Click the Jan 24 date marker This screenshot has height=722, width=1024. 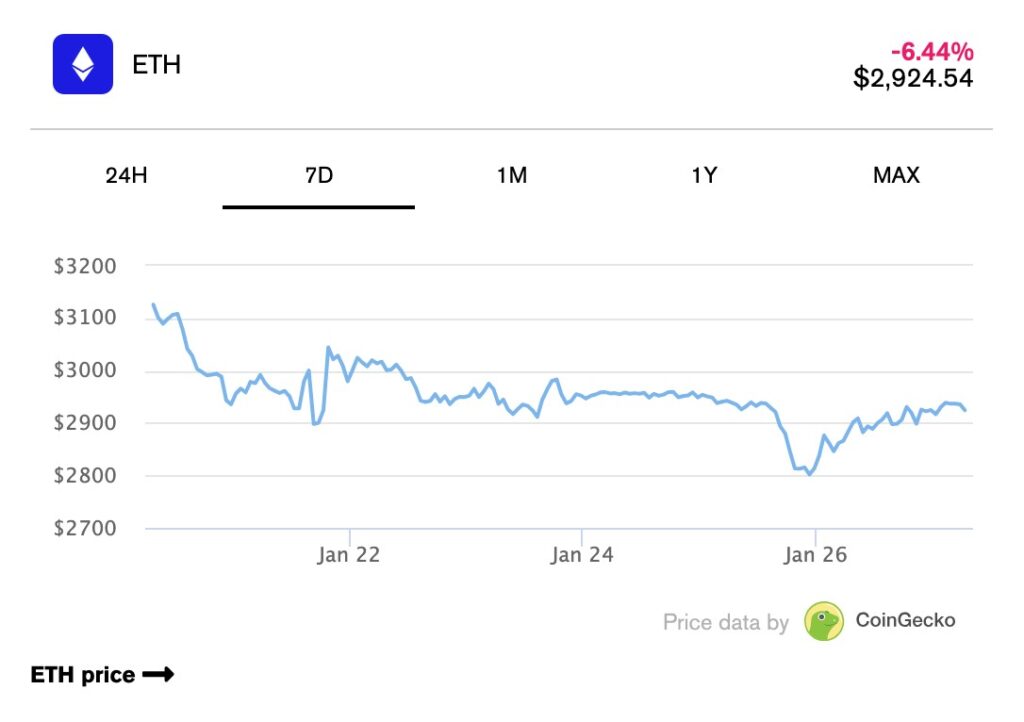tap(581, 555)
